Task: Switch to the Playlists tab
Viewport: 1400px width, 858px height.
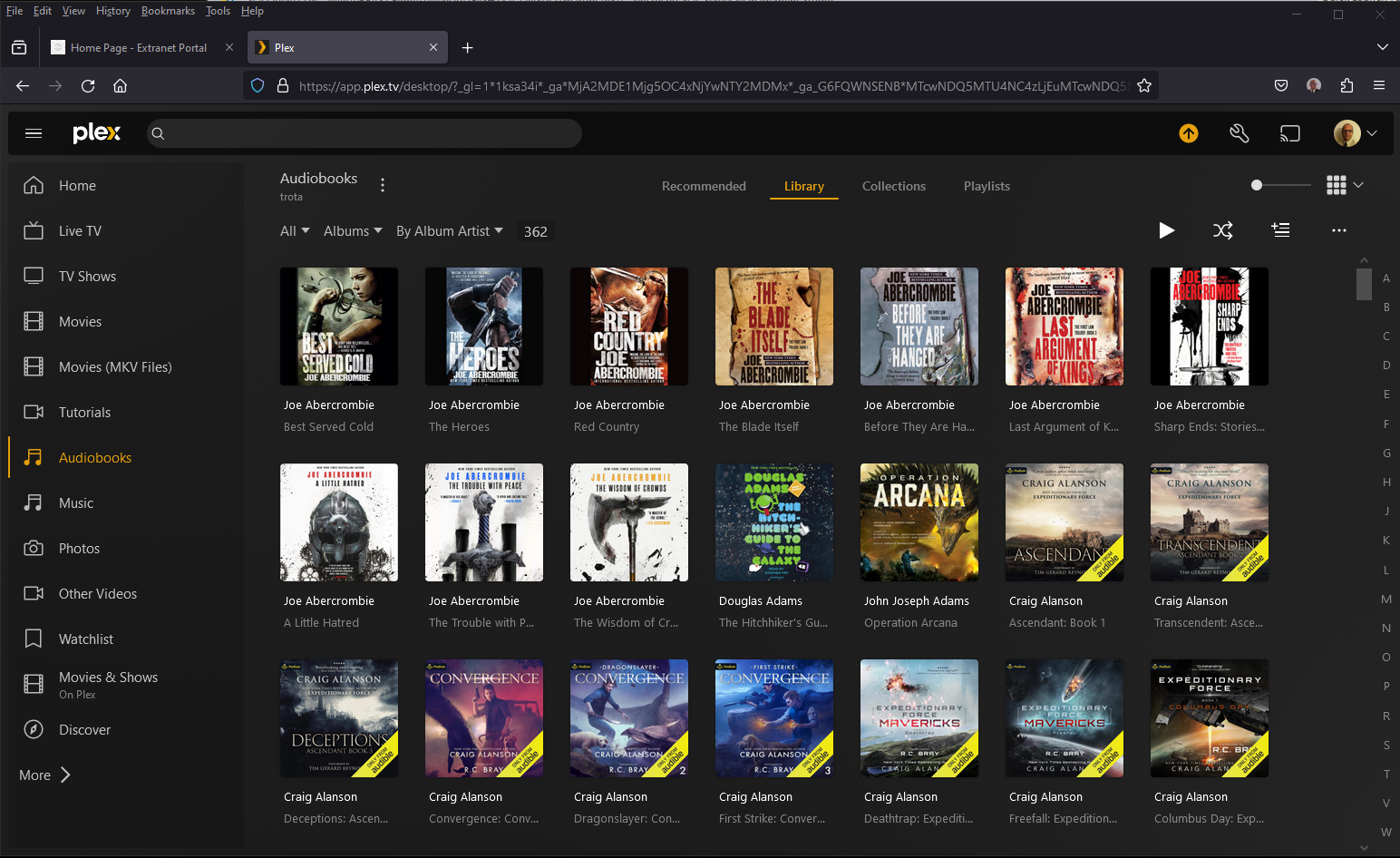Action: (987, 186)
